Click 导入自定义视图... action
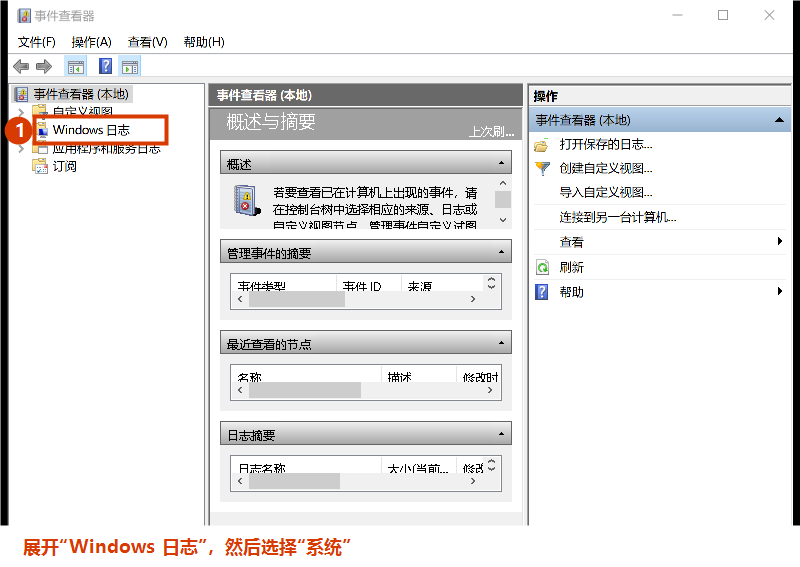This screenshot has width=800, height=567. click(606, 192)
